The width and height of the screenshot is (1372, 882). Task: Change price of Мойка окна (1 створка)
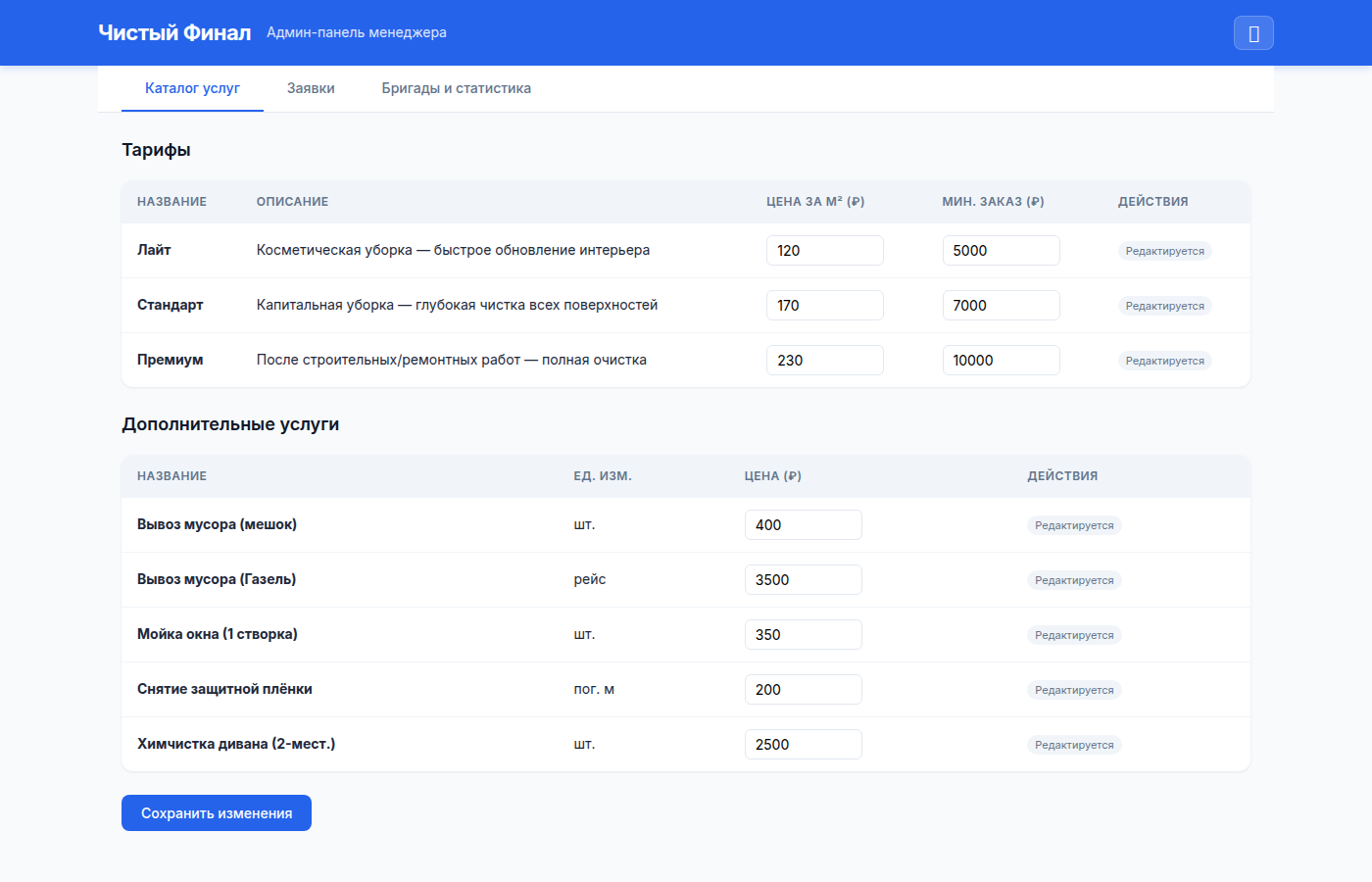(x=804, y=635)
